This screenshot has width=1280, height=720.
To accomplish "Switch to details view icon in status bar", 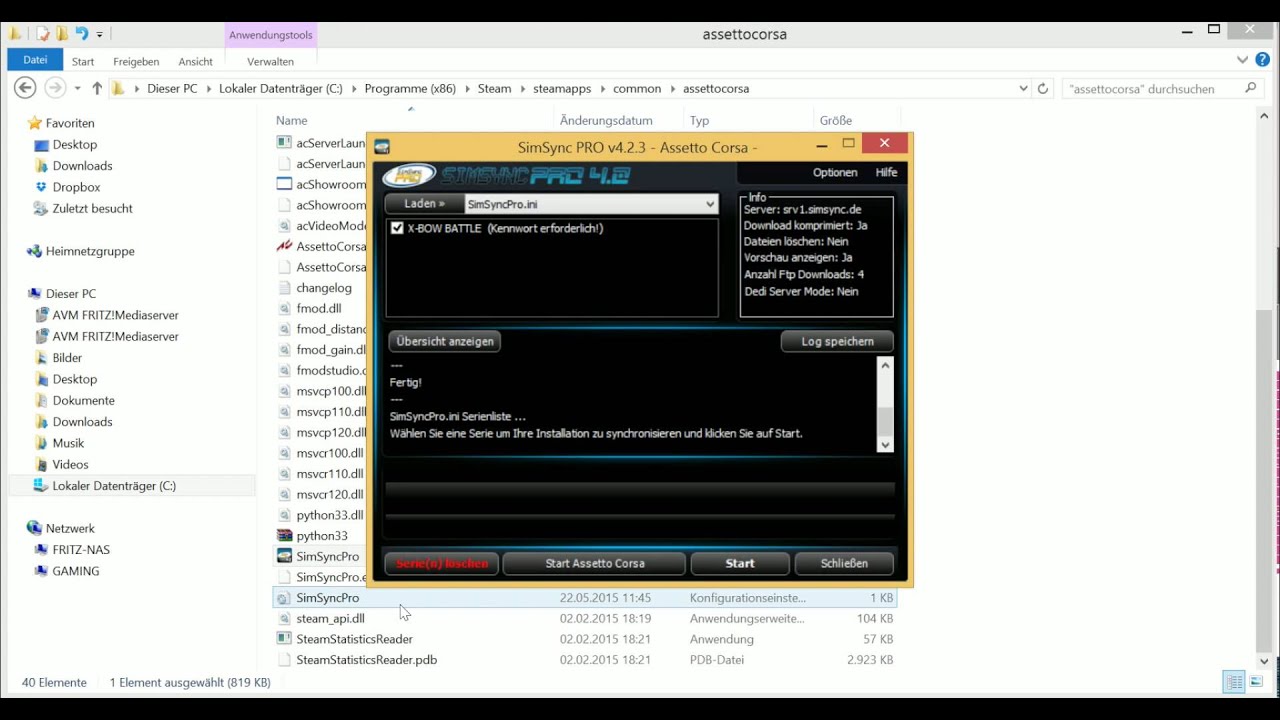I will [1235, 682].
